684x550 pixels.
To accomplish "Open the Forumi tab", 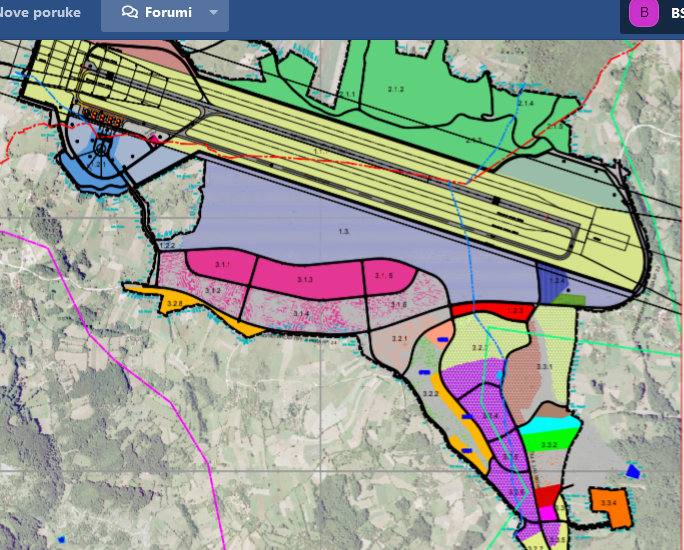I will pos(166,13).
